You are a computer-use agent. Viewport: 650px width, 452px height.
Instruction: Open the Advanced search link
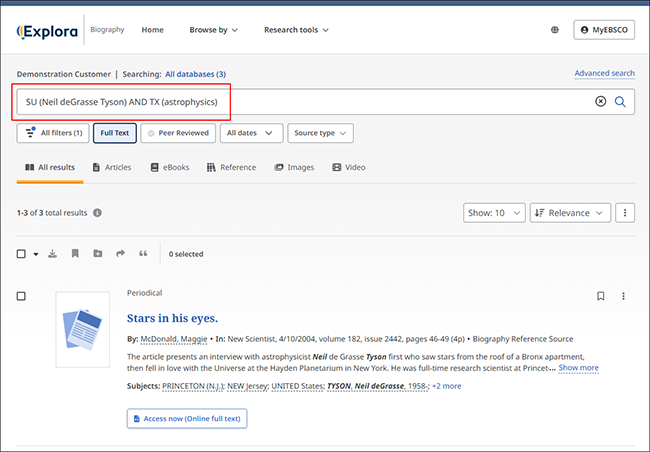(x=604, y=73)
